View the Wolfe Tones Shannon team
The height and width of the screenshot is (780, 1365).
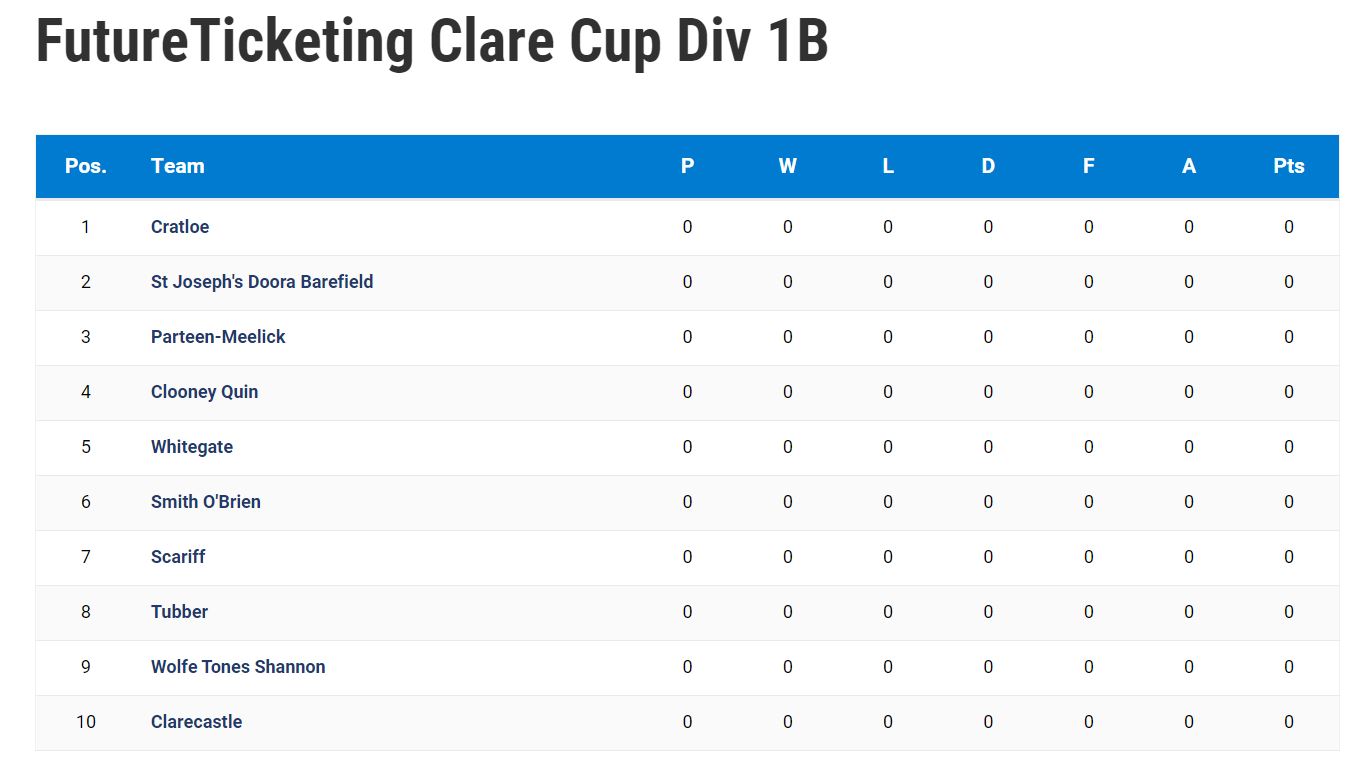click(238, 667)
